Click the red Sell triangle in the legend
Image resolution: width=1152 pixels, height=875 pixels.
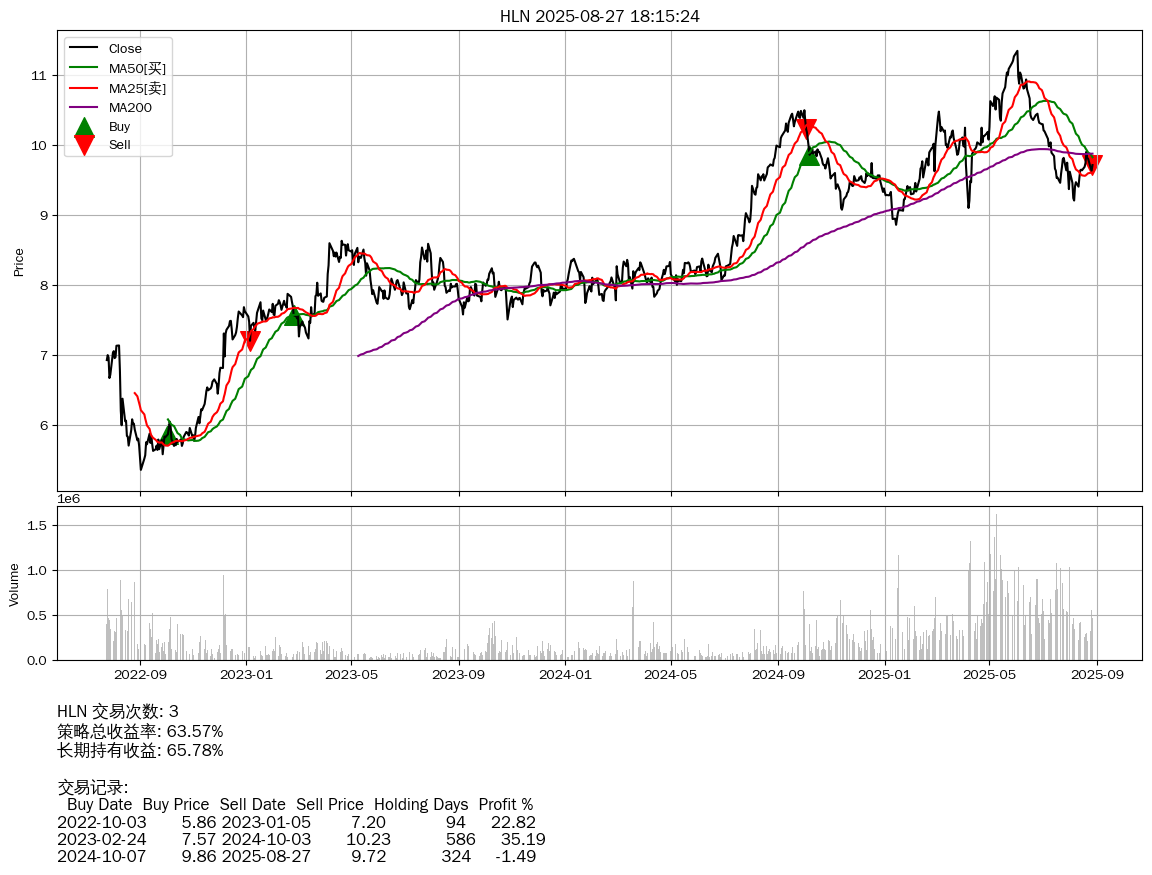84,145
